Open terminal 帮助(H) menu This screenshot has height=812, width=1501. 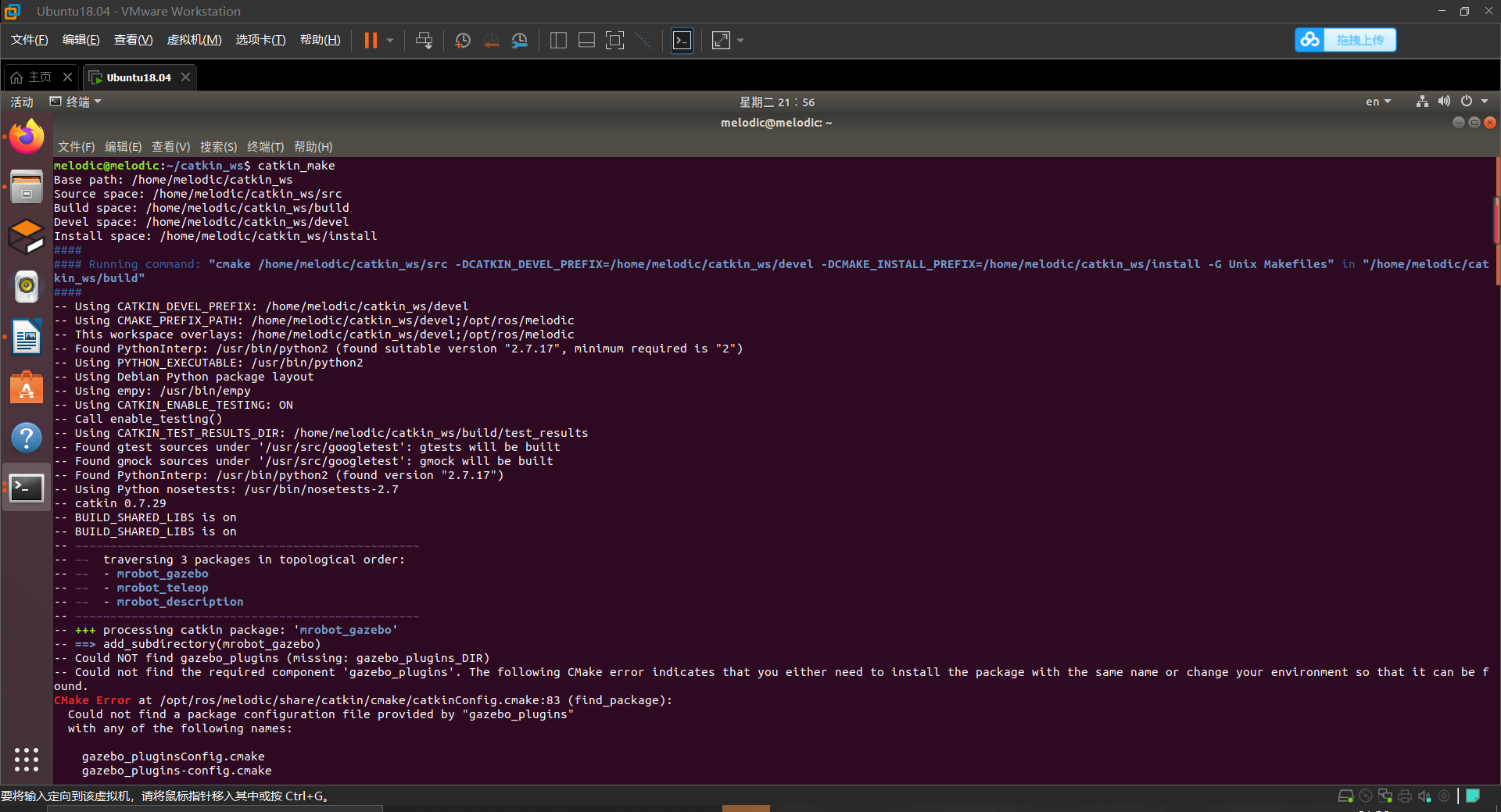[x=313, y=147]
